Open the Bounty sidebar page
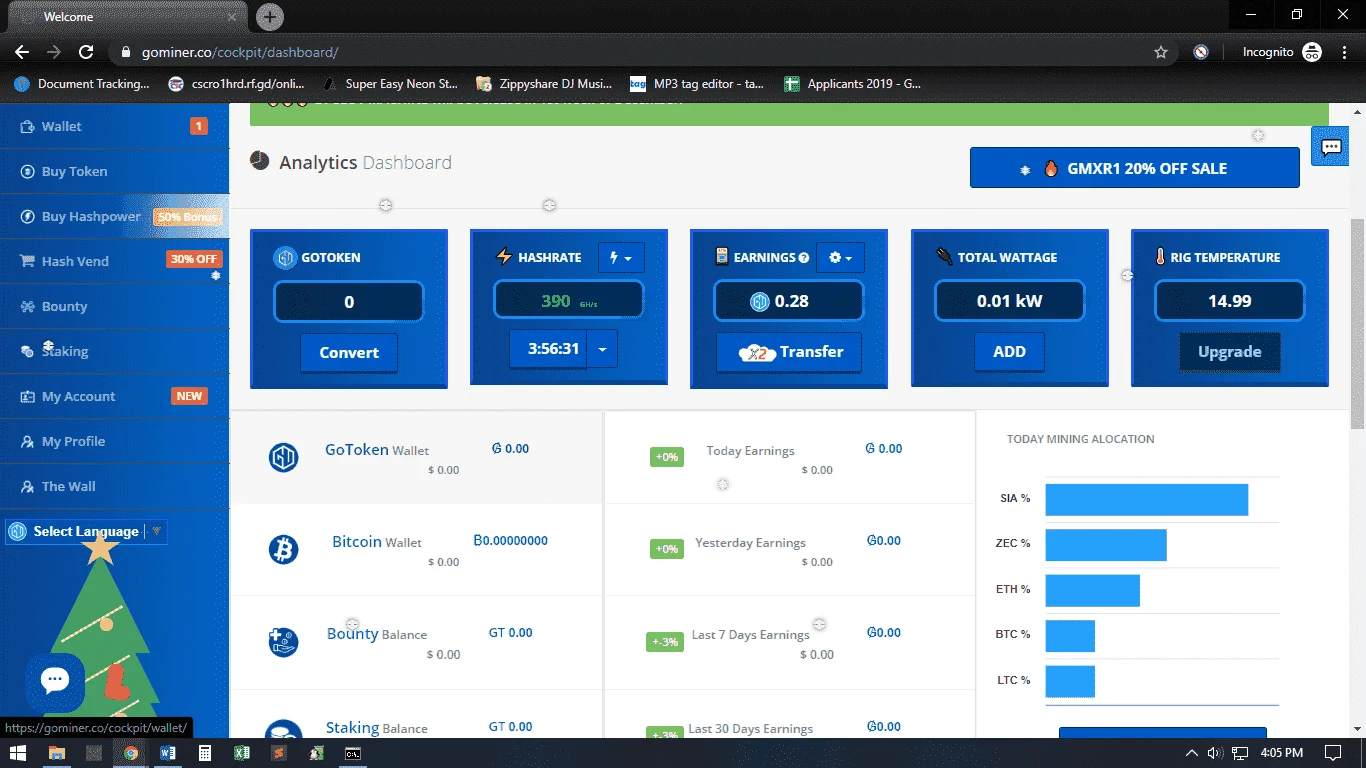Viewport: 1366px width, 768px height. [x=114, y=307]
